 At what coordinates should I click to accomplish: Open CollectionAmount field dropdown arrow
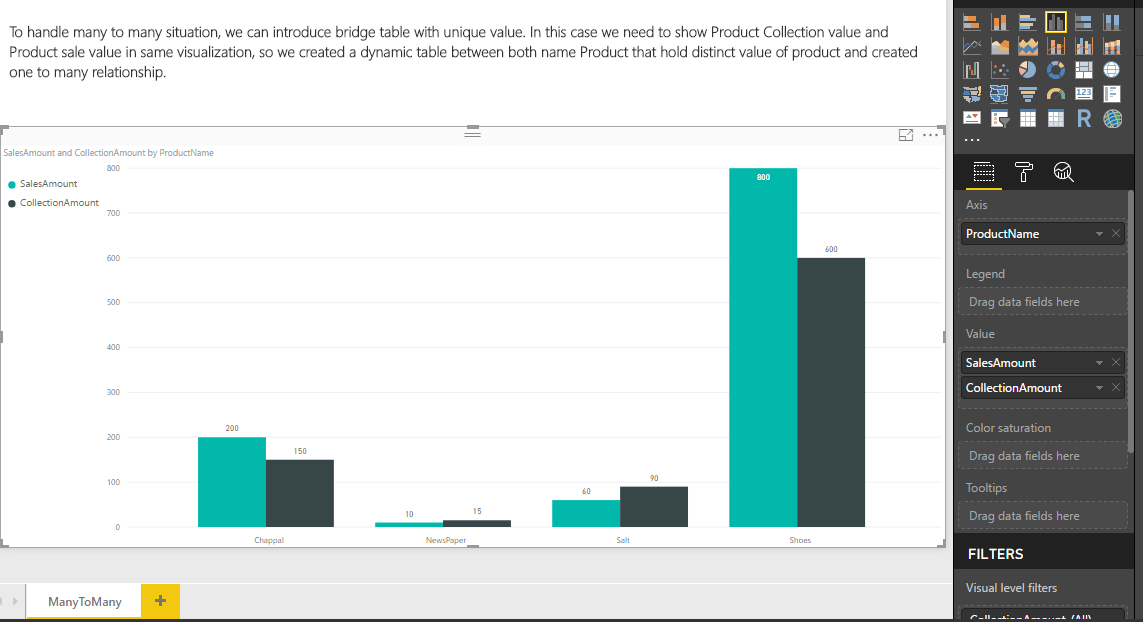[x=1099, y=388]
